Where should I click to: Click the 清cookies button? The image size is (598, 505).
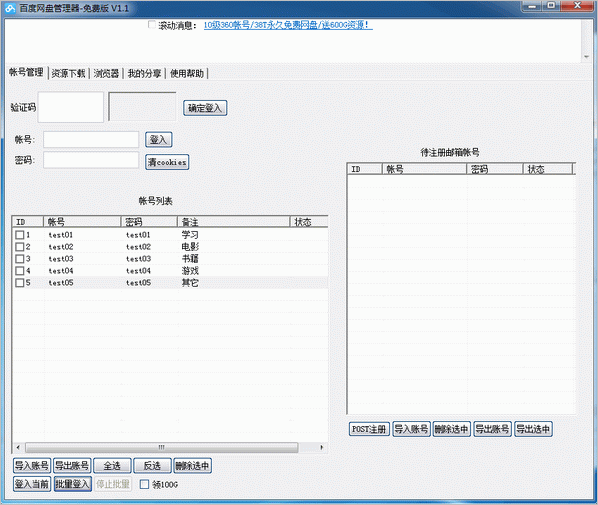167,162
